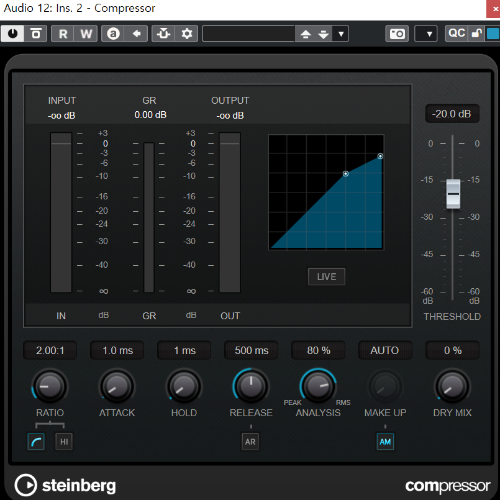
Task: Click the 2.00:1 ratio value field
Action: tap(50, 350)
